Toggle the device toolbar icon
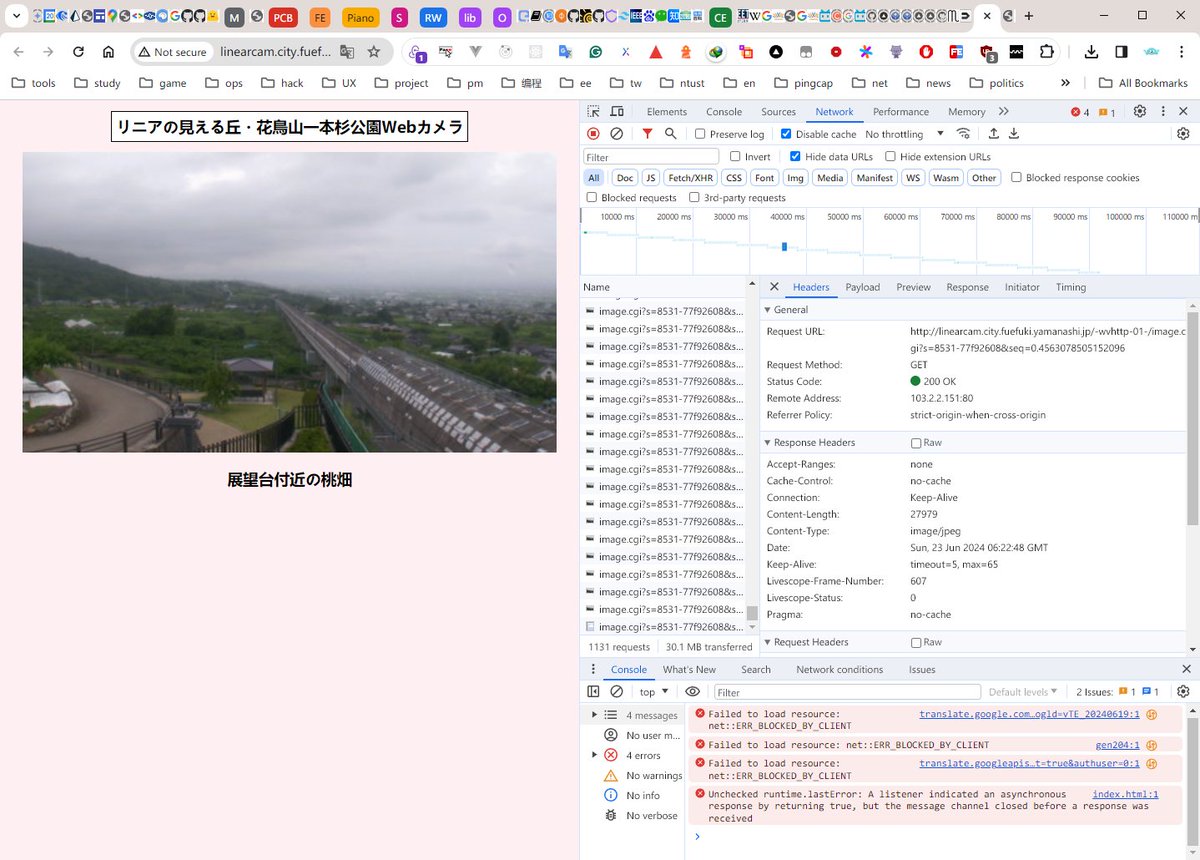The height and width of the screenshot is (860, 1200). [x=617, y=112]
